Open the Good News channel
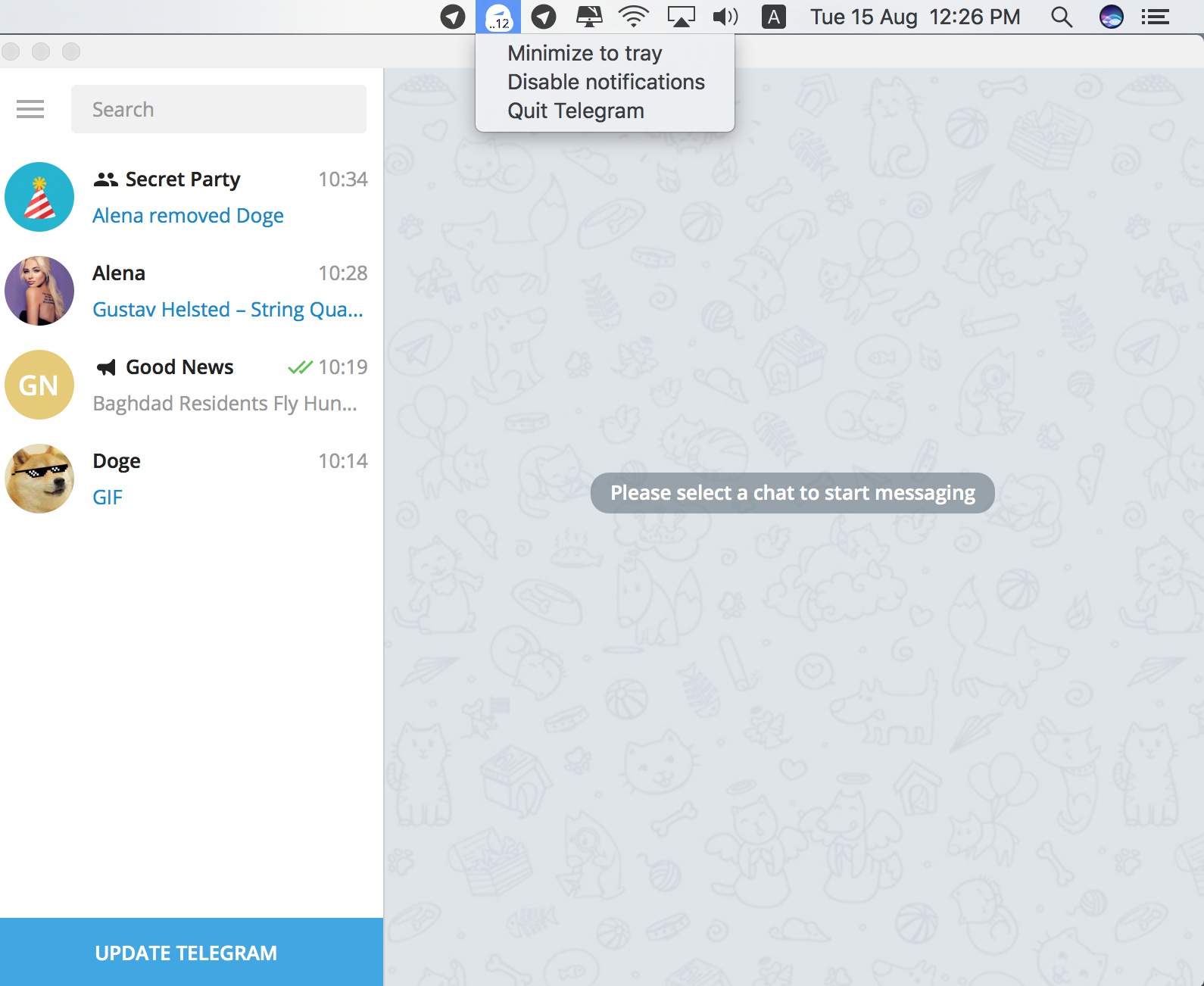The image size is (1204, 986). pyautogui.click(x=192, y=385)
